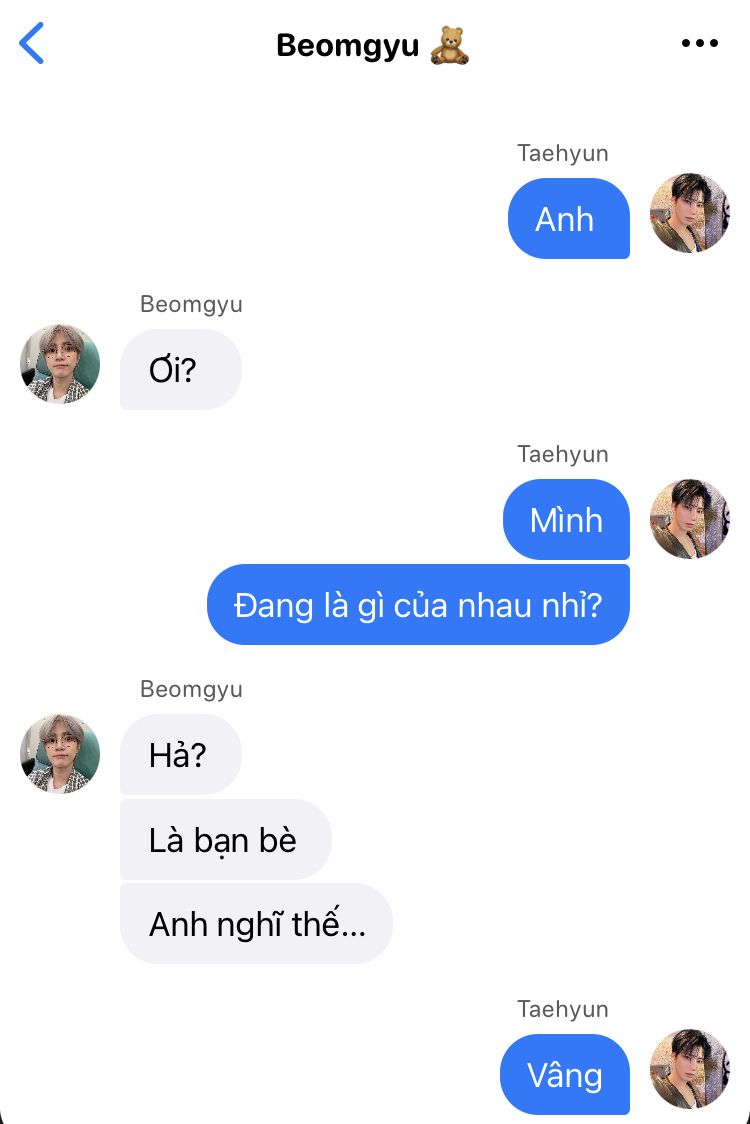Open the three-dot options menu

point(699,43)
